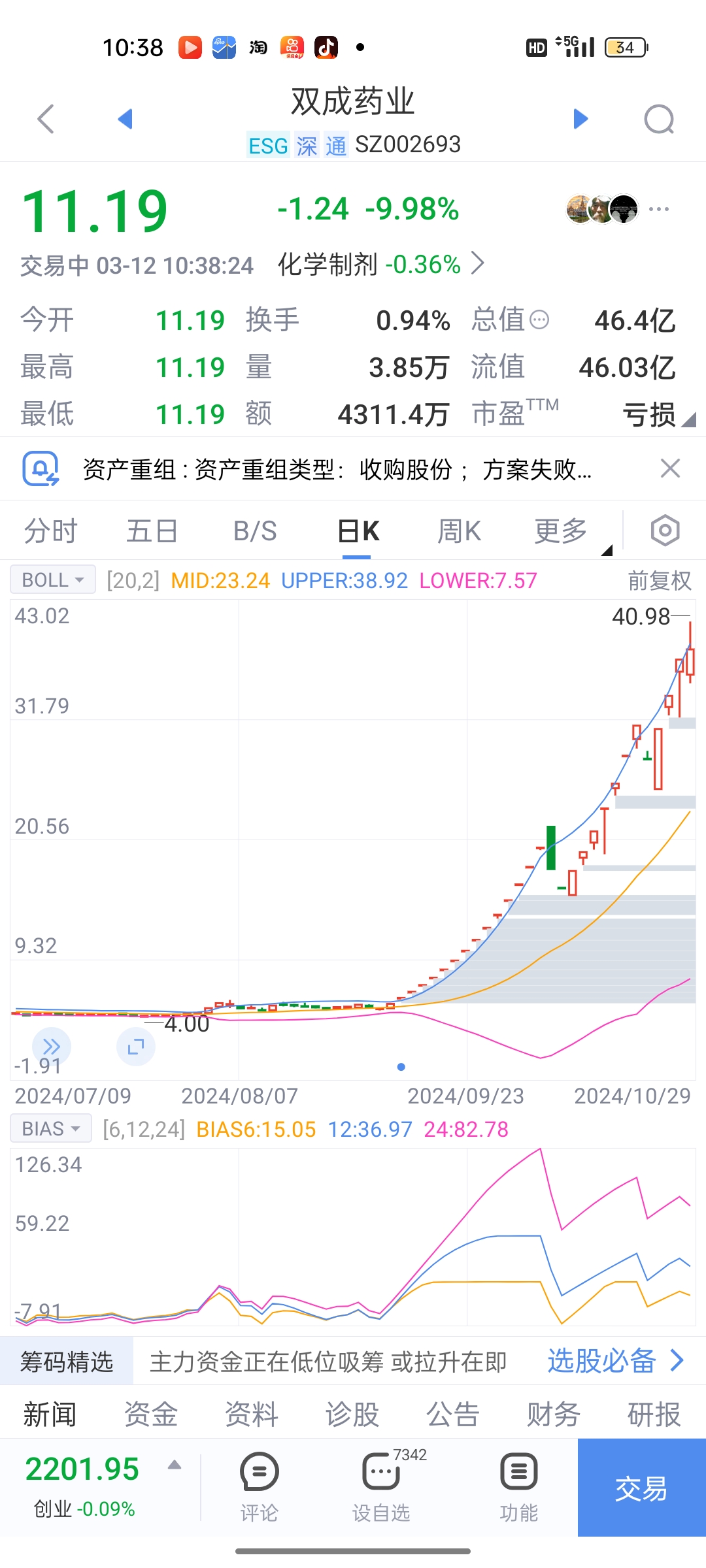Tap the status bar battery indicator

click(x=626, y=47)
